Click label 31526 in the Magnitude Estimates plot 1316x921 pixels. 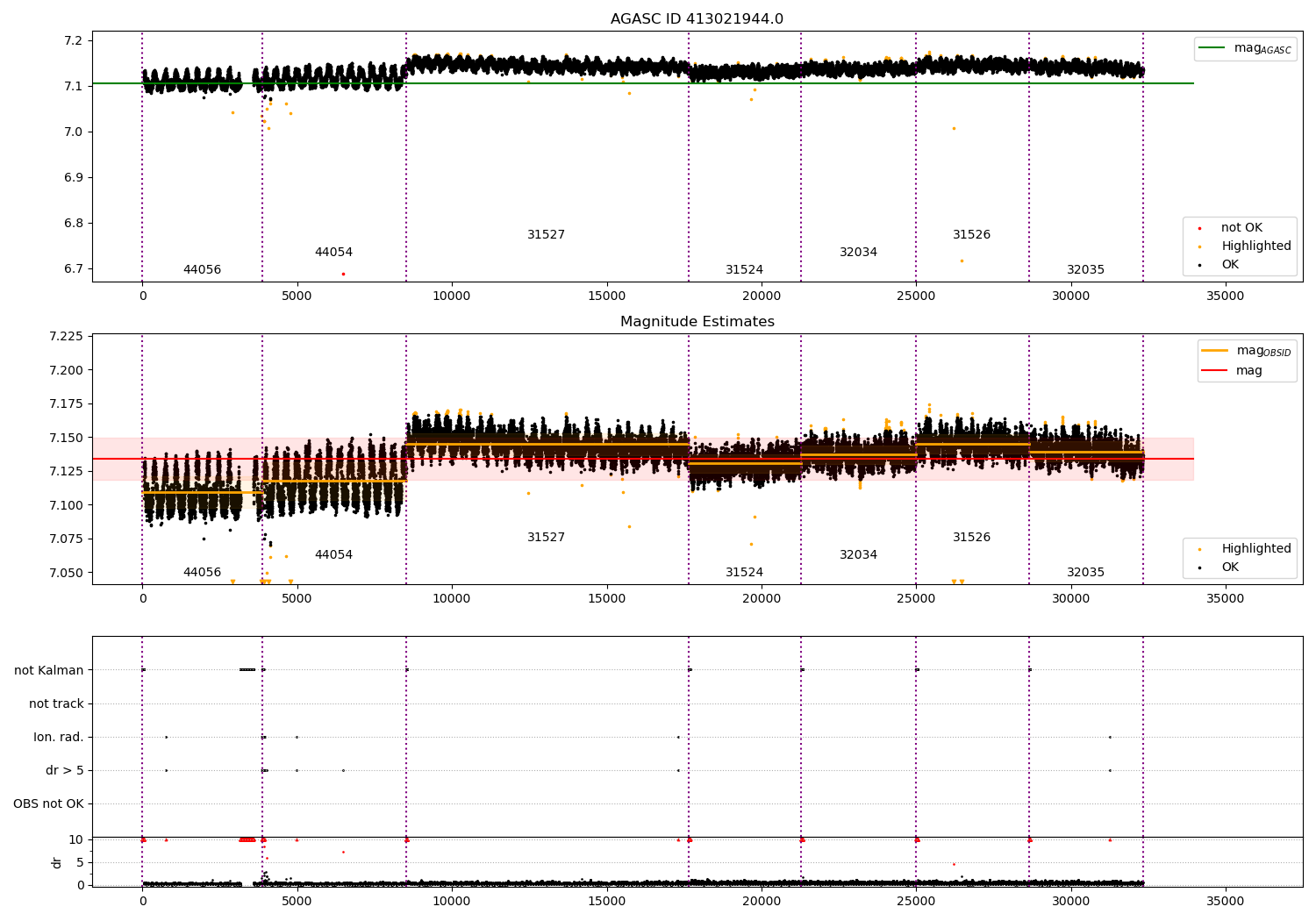[x=971, y=538]
